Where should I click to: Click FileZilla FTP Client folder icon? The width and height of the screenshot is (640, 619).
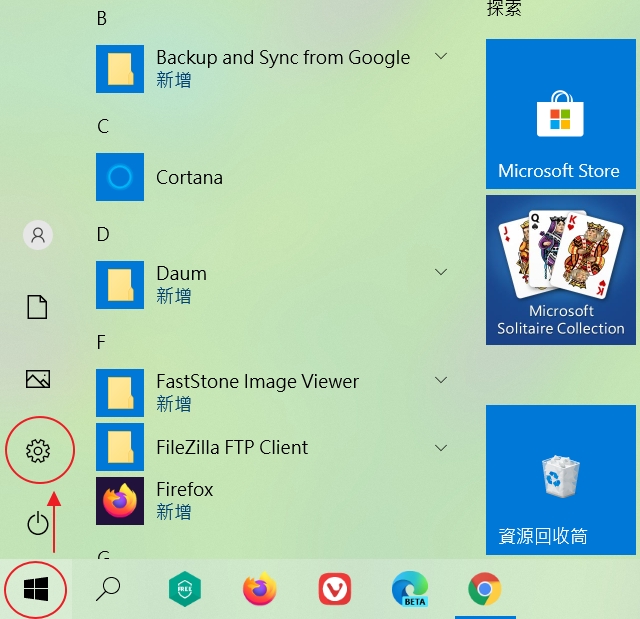coord(120,447)
